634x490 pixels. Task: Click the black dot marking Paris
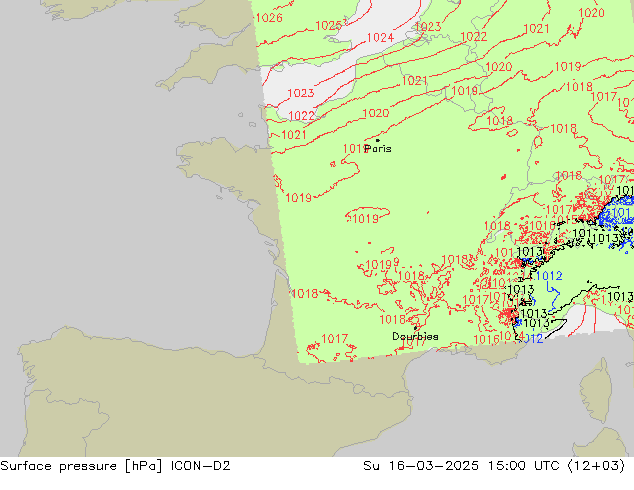click(378, 140)
